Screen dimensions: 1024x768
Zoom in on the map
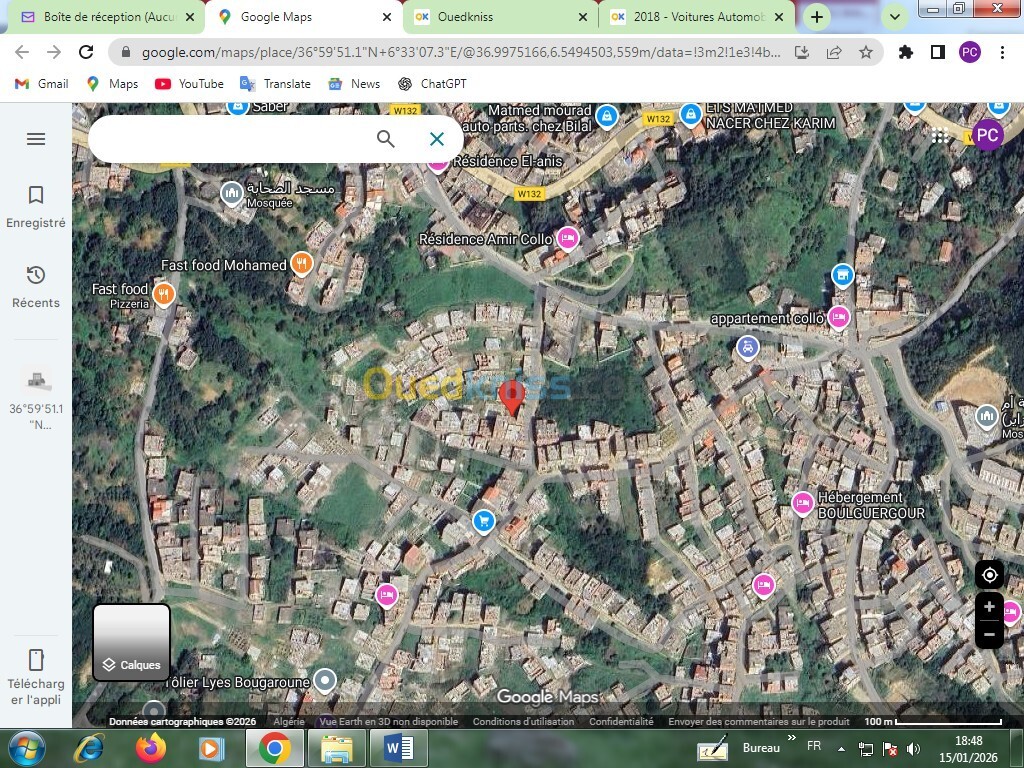989,607
